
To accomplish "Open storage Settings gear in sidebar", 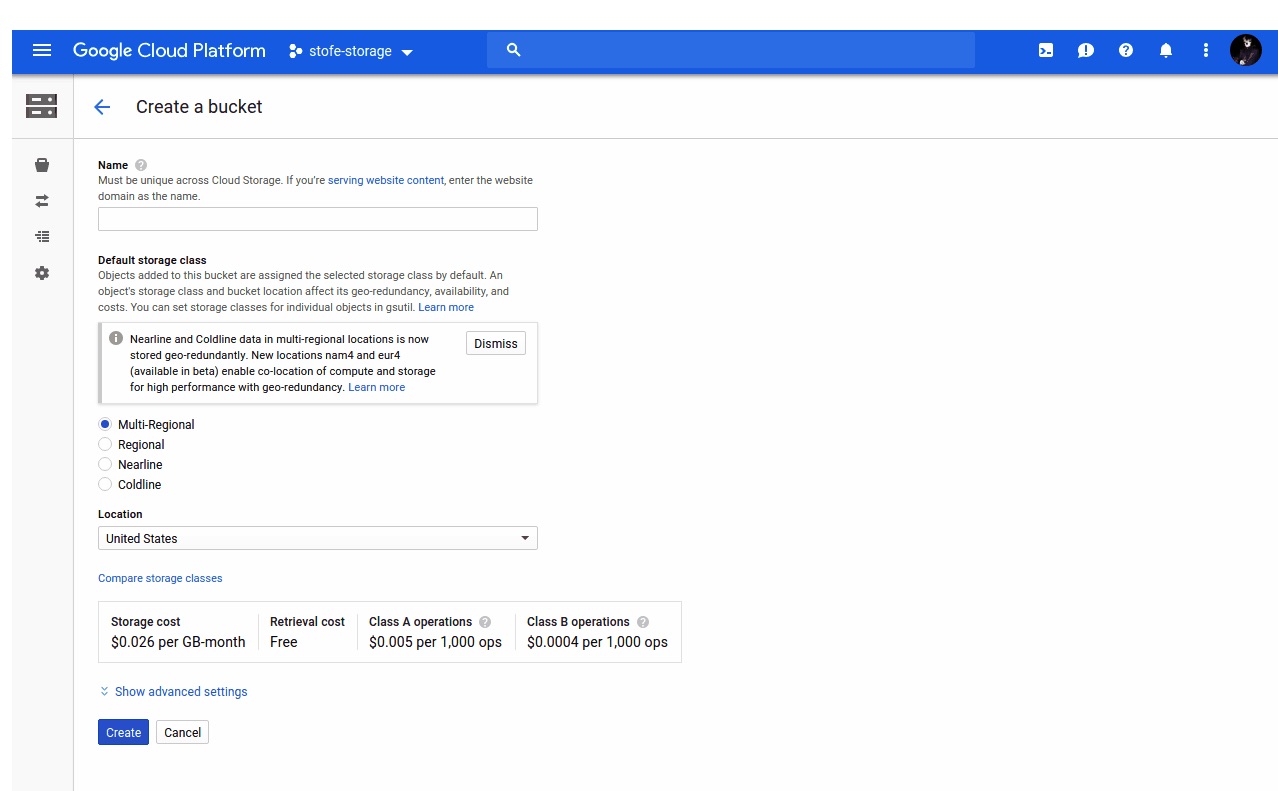I will pos(41,273).
